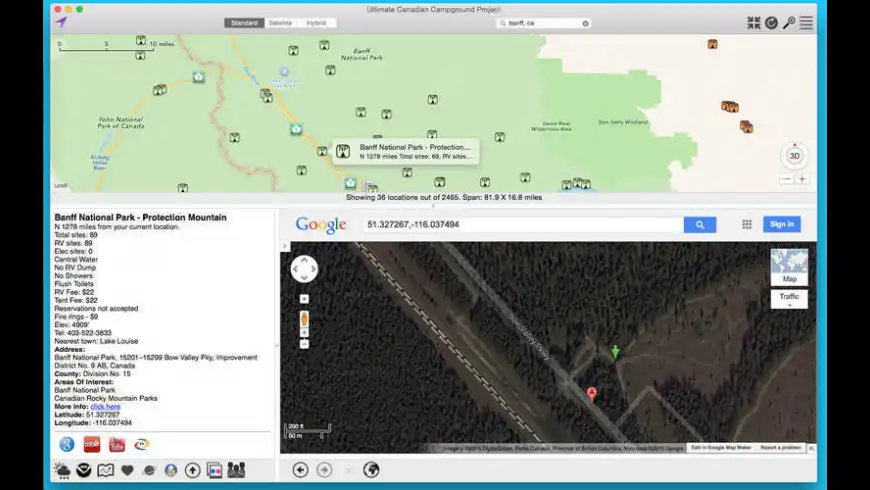Switch map to Standard view
Screen dimensions: 870x490
click(244, 23)
